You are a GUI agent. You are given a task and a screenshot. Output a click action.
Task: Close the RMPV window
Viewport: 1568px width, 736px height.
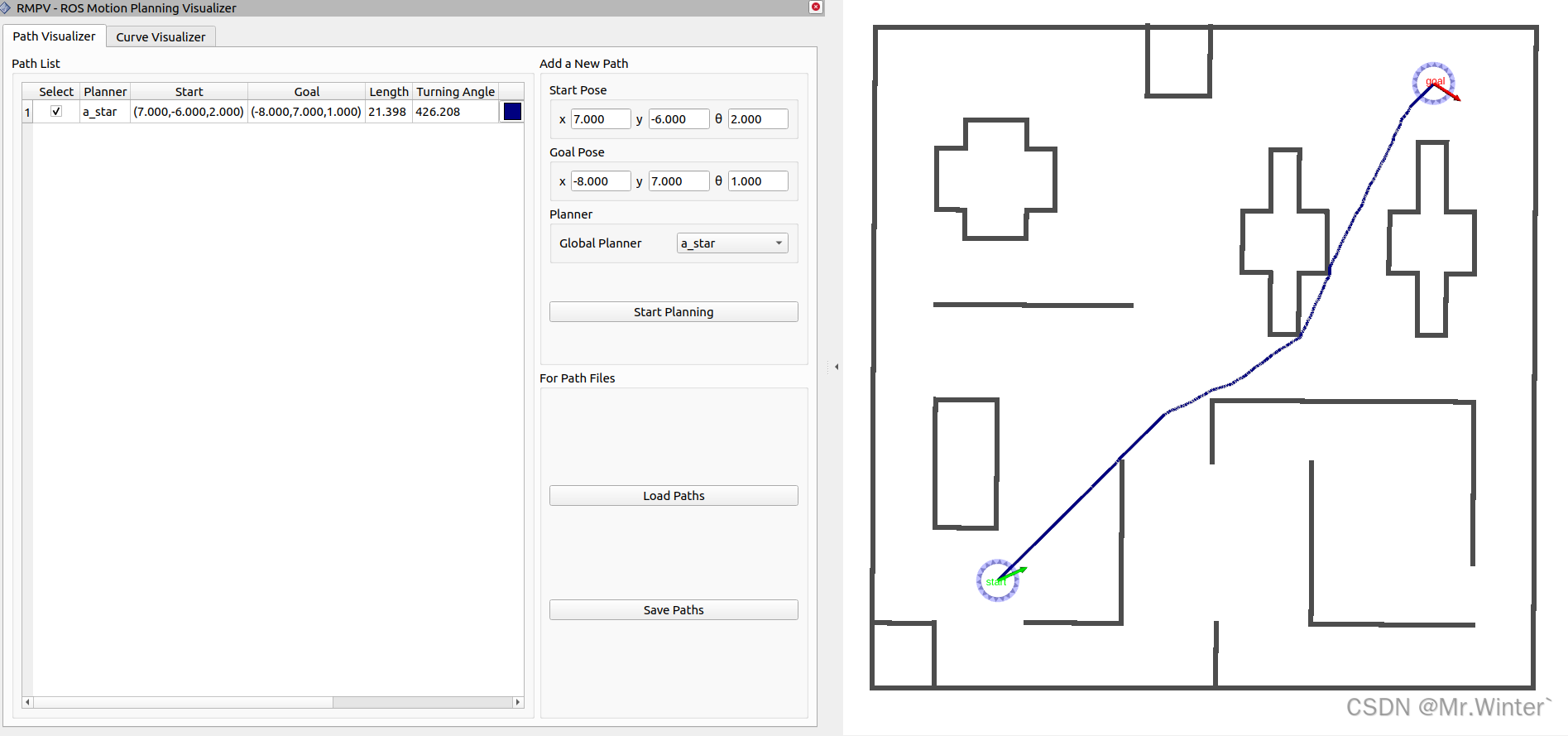(816, 7)
